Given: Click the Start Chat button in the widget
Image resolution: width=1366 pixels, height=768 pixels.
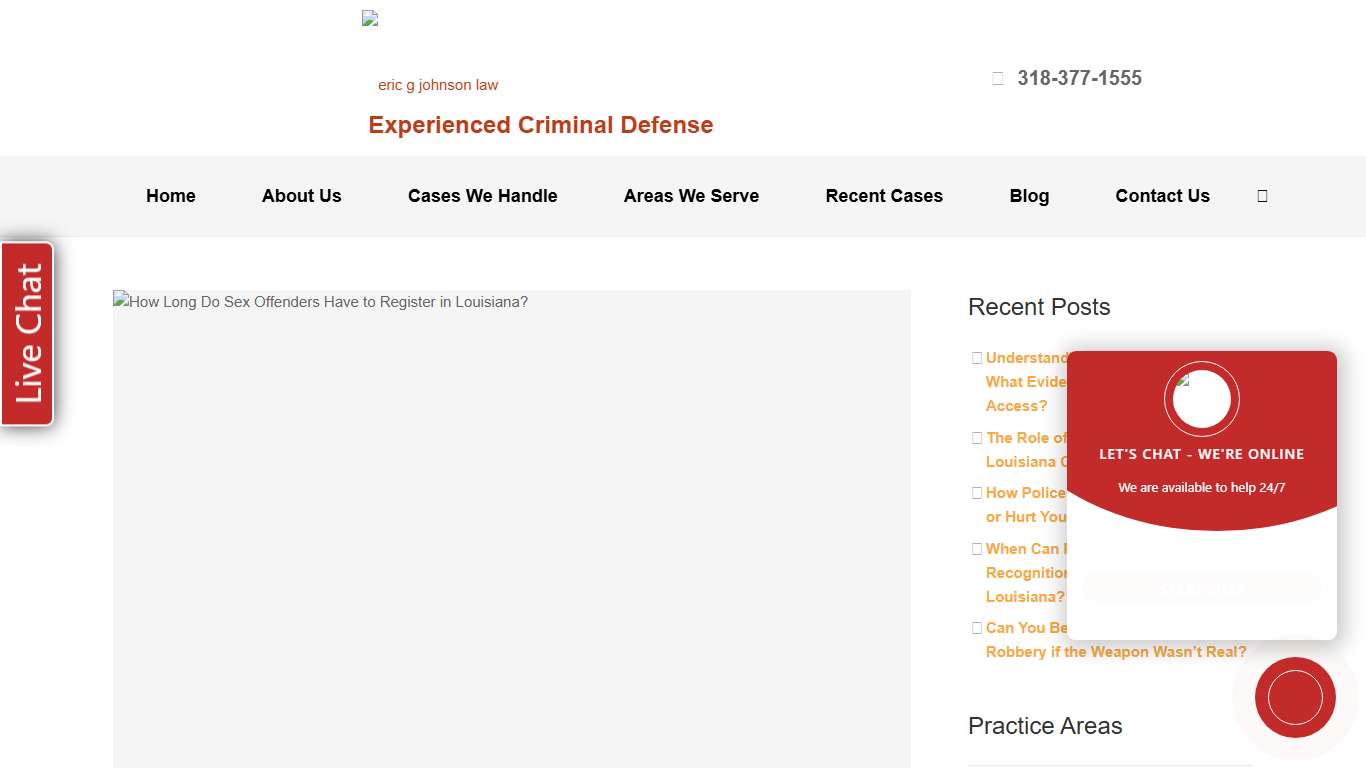Looking at the screenshot, I should [1201, 588].
